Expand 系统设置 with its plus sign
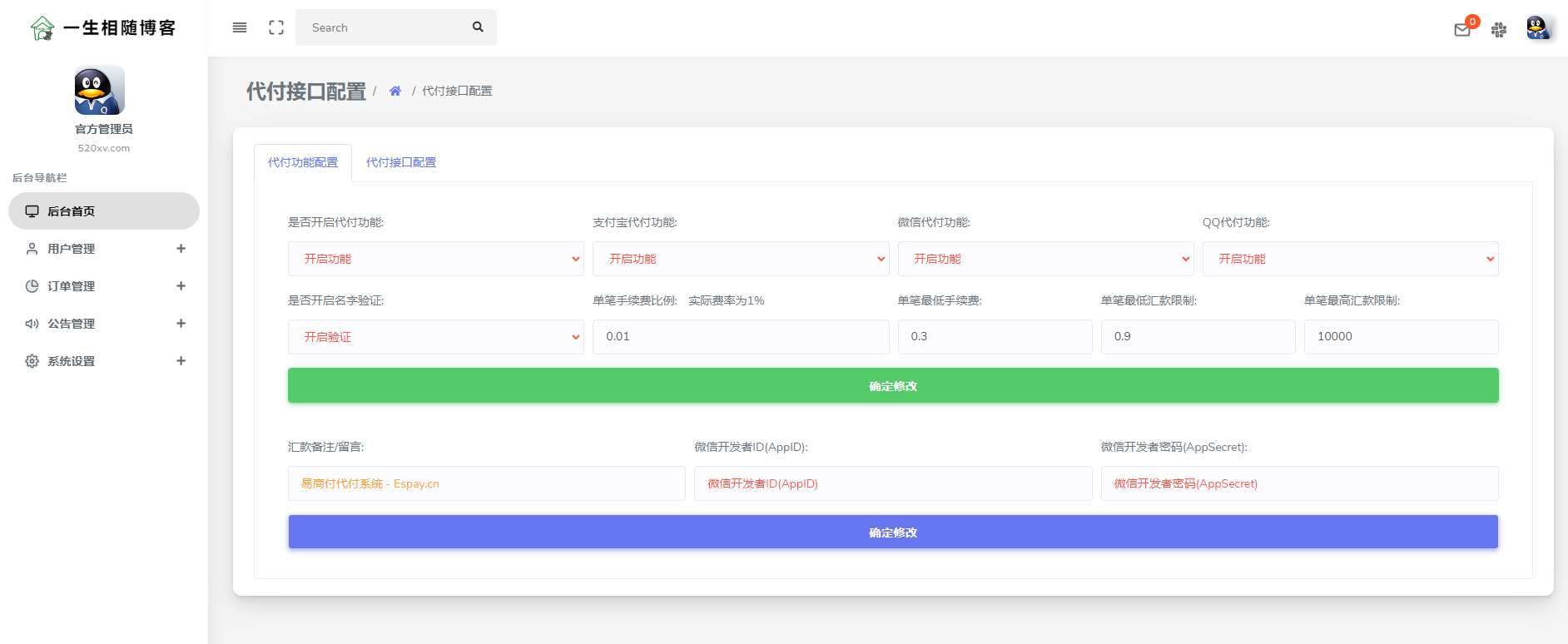Screen dimensions: 1568x644 [x=181, y=361]
